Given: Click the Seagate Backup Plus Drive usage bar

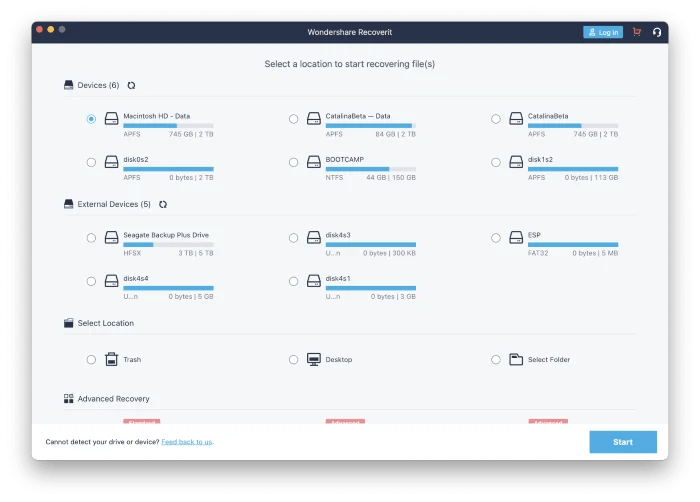Looking at the screenshot, I should (x=168, y=244).
